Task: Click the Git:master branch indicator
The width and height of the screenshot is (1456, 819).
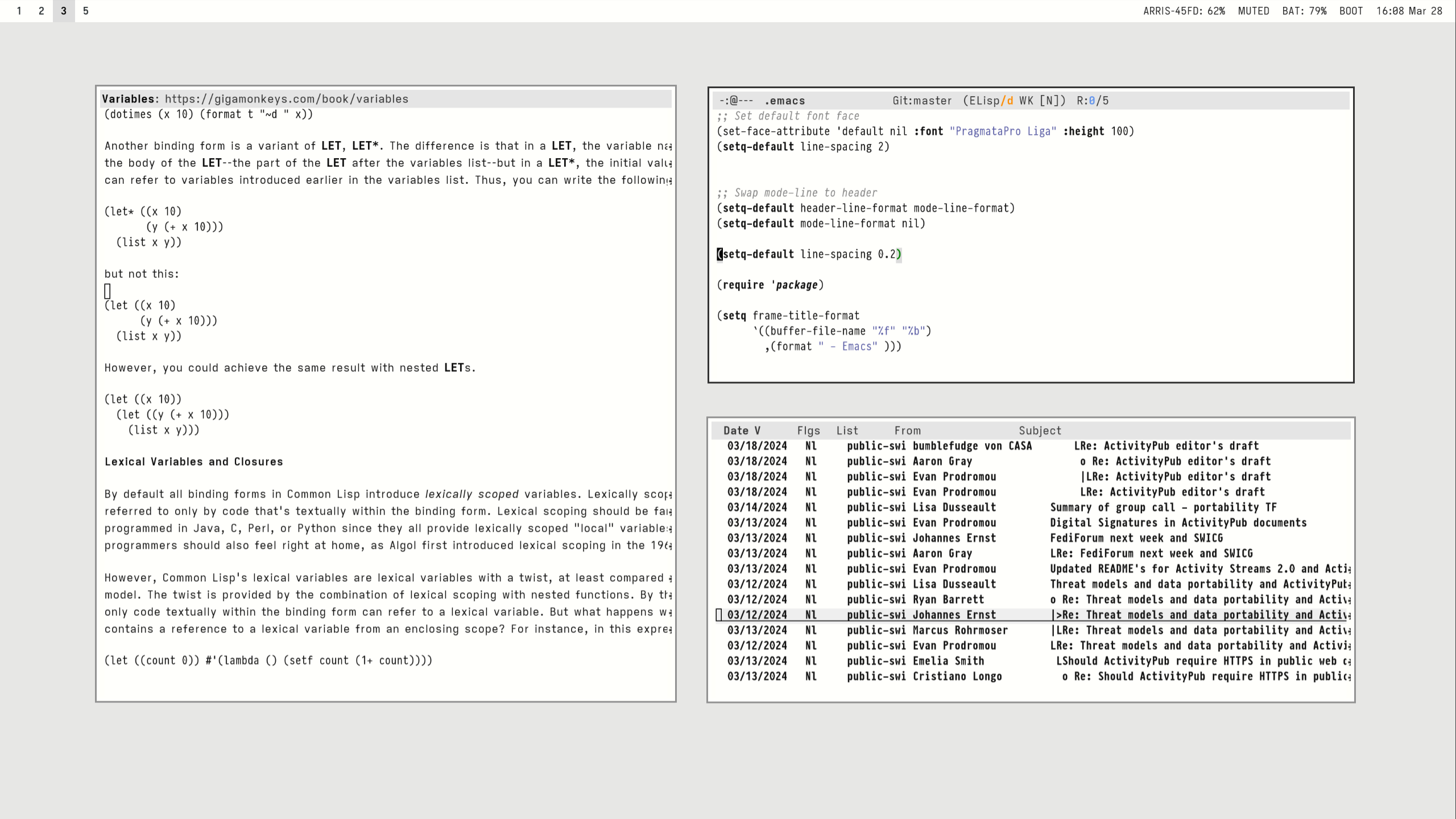Action: coord(921,101)
